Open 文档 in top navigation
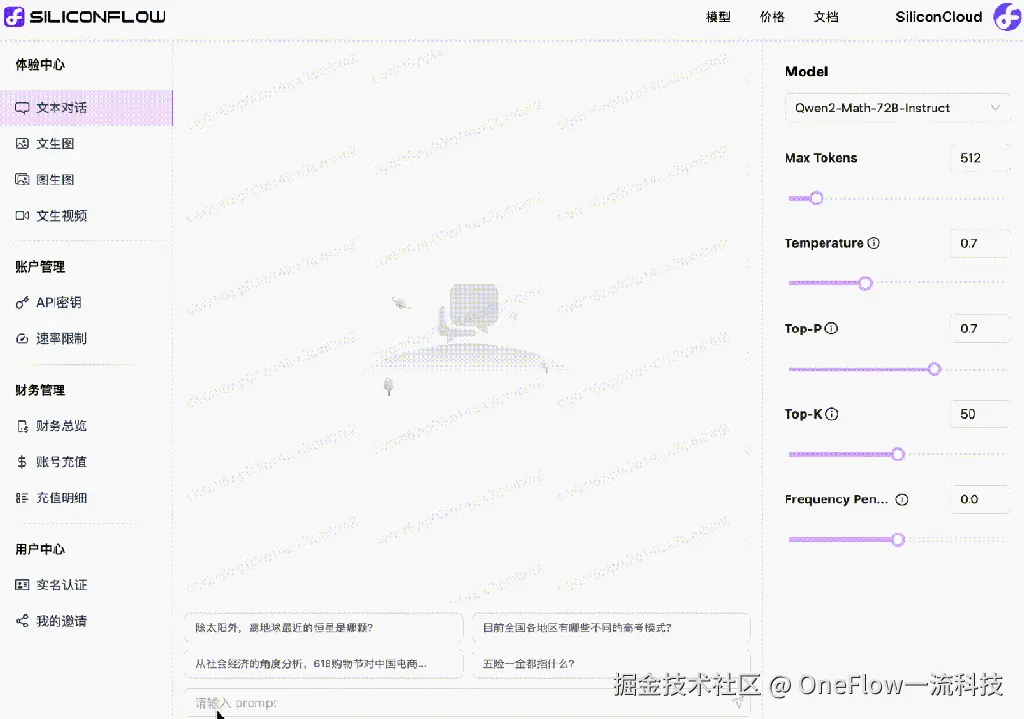This screenshot has height=719, width=1024. [826, 17]
